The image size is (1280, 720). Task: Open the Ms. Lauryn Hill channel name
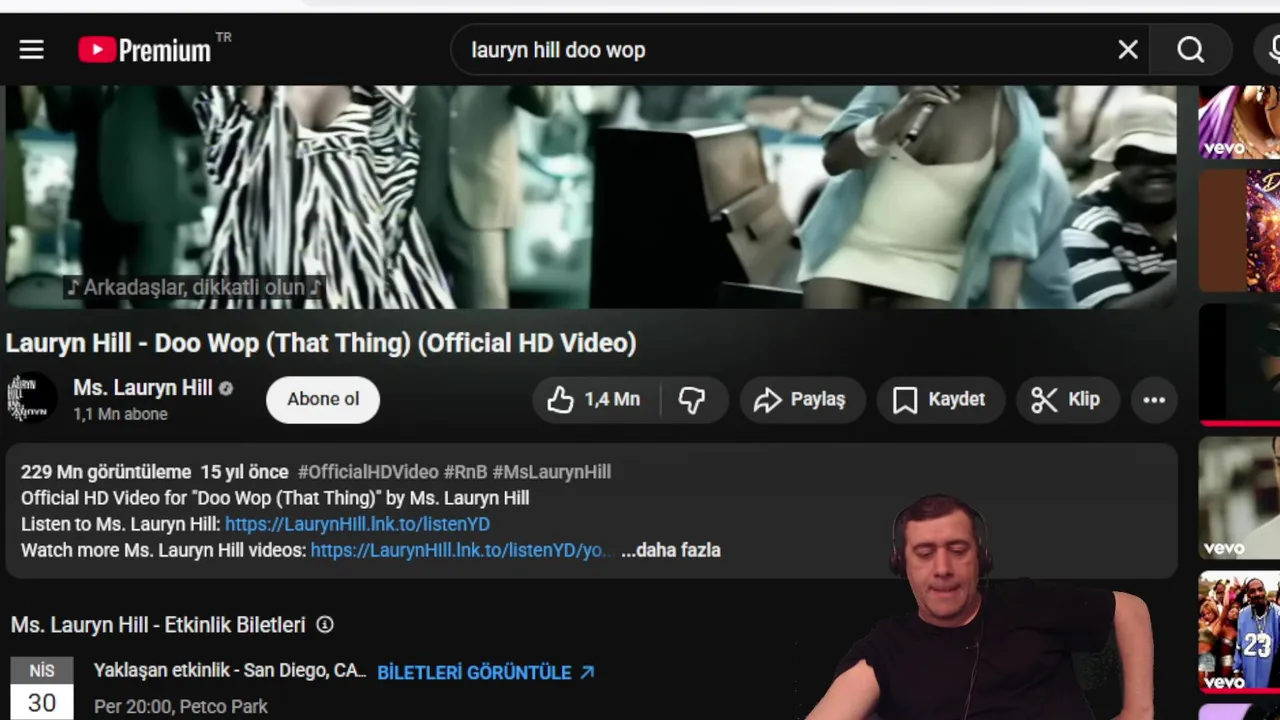pos(143,387)
